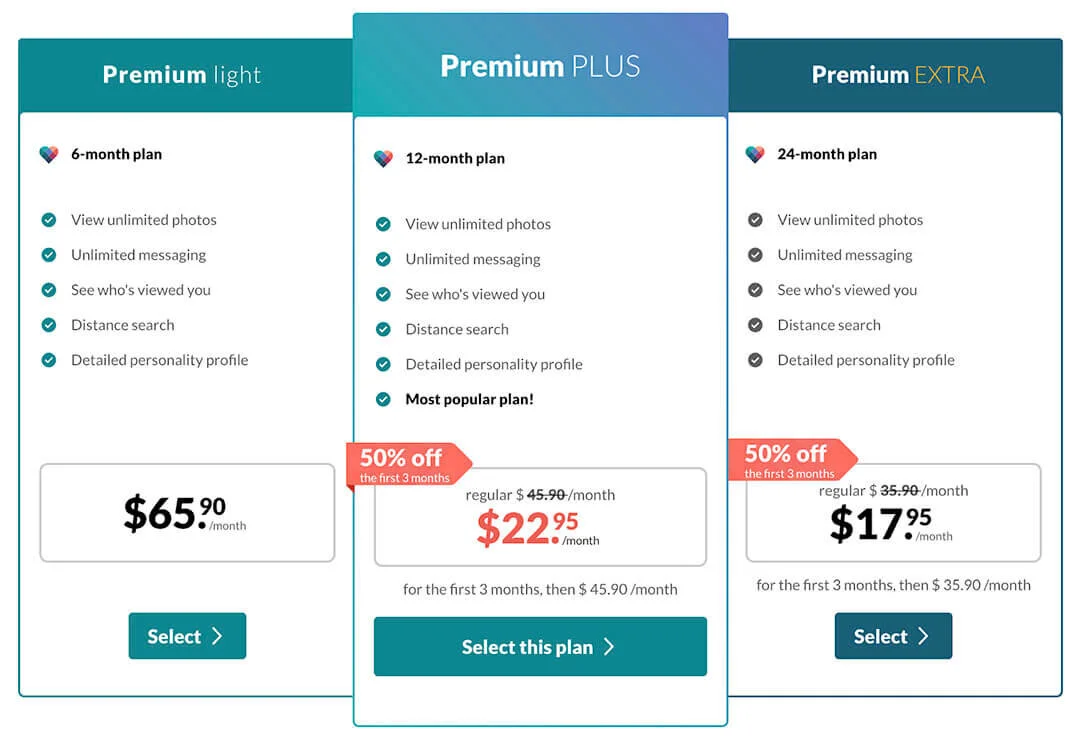The width and height of the screenshot is (1080, 741).
Task: Click gray check beside Unlimited messaging in Premium EXTRA
Action: (x=756, y=255)
